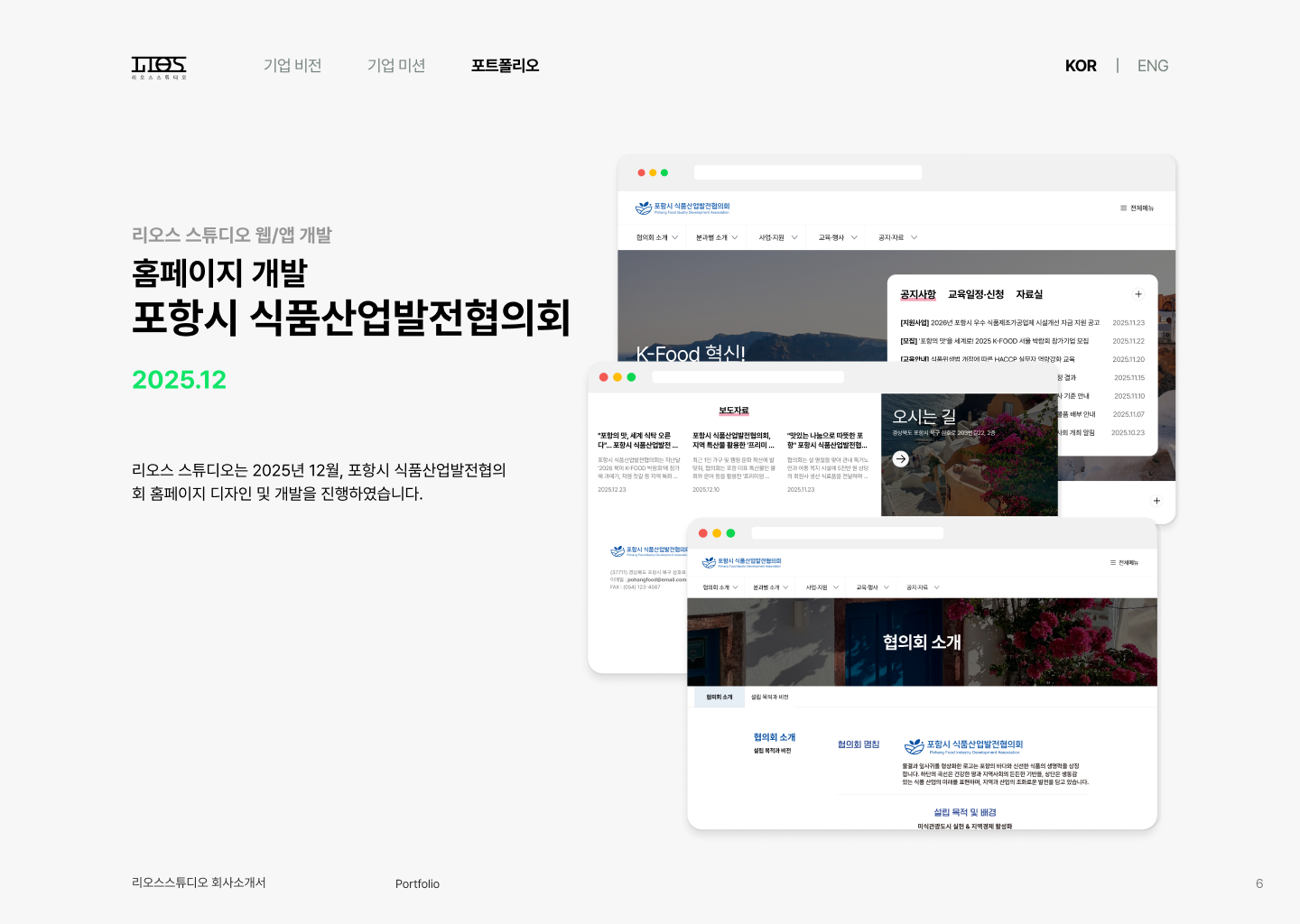Open 기업 비전 menu item

292,66
